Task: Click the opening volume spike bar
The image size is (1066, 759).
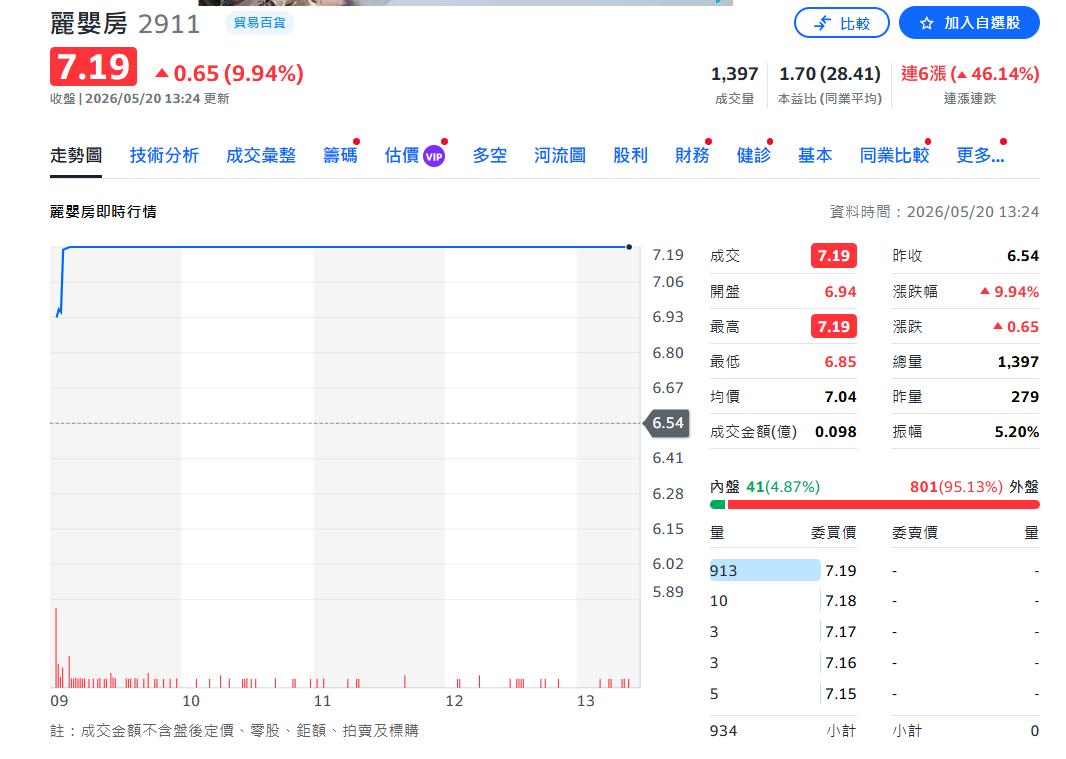Action: click(56, 647)
